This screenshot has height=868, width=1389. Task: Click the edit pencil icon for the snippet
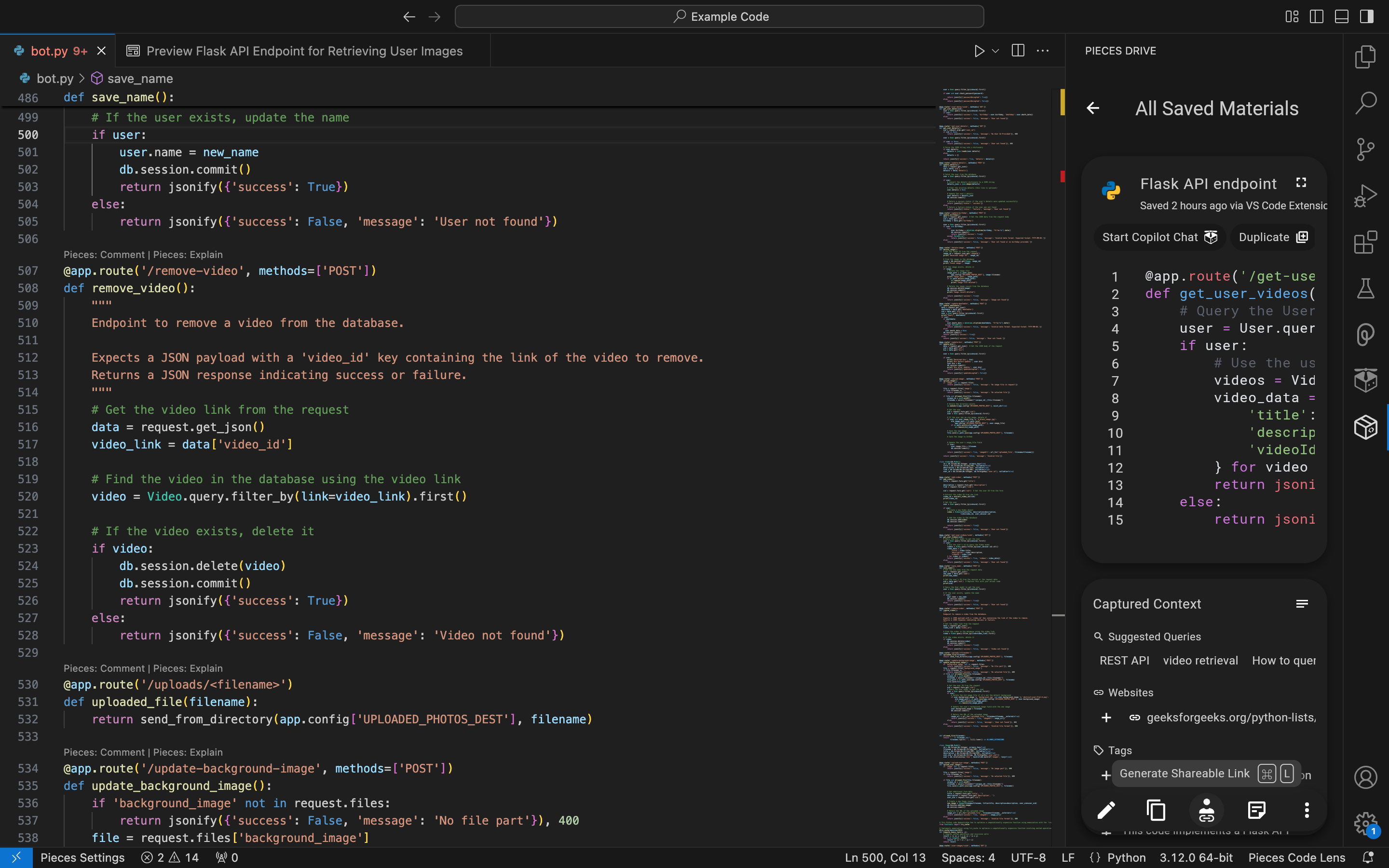click(1106, 810)
